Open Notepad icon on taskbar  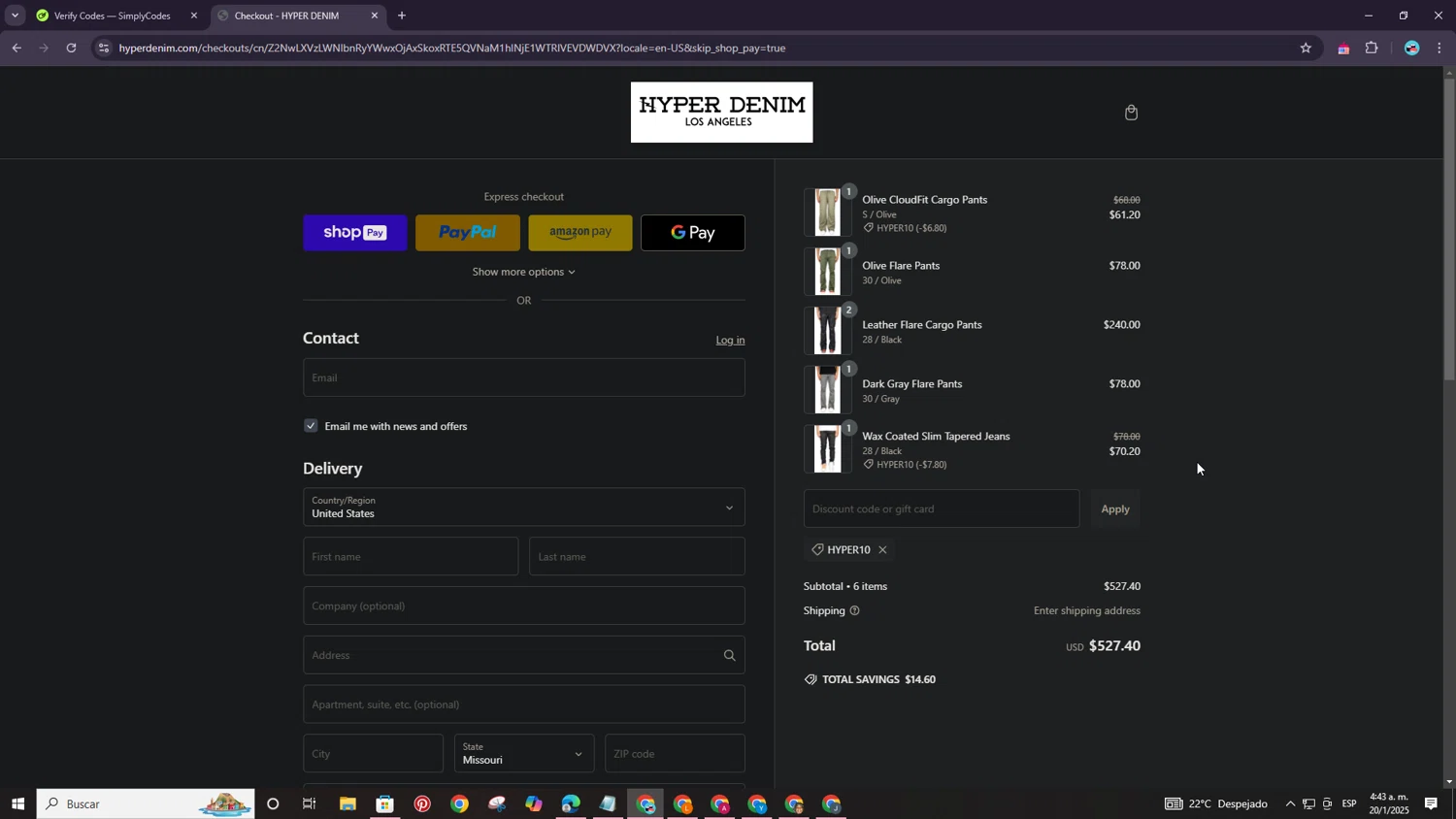[x=608, y=804]
